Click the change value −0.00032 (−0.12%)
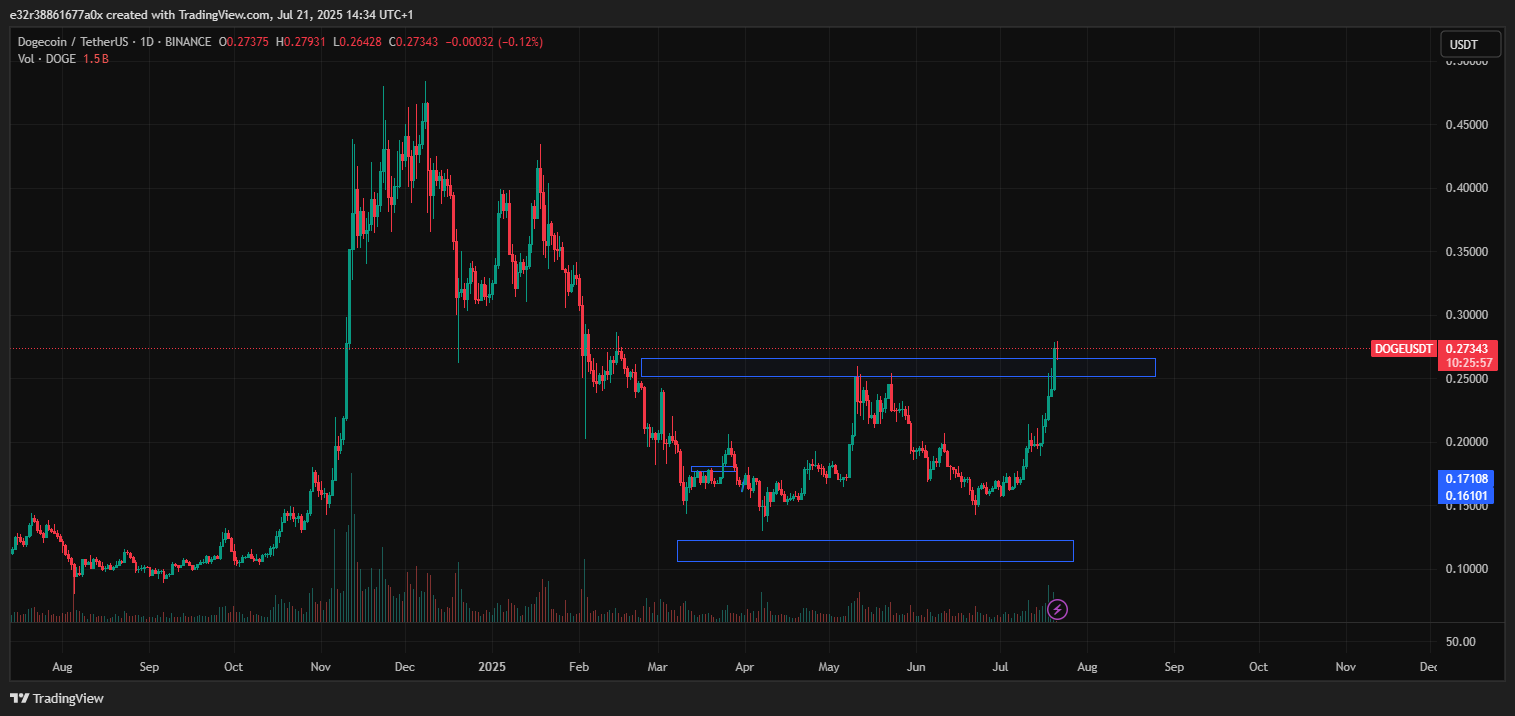This screenshot has width=1515, height=716. click(496, 42)
